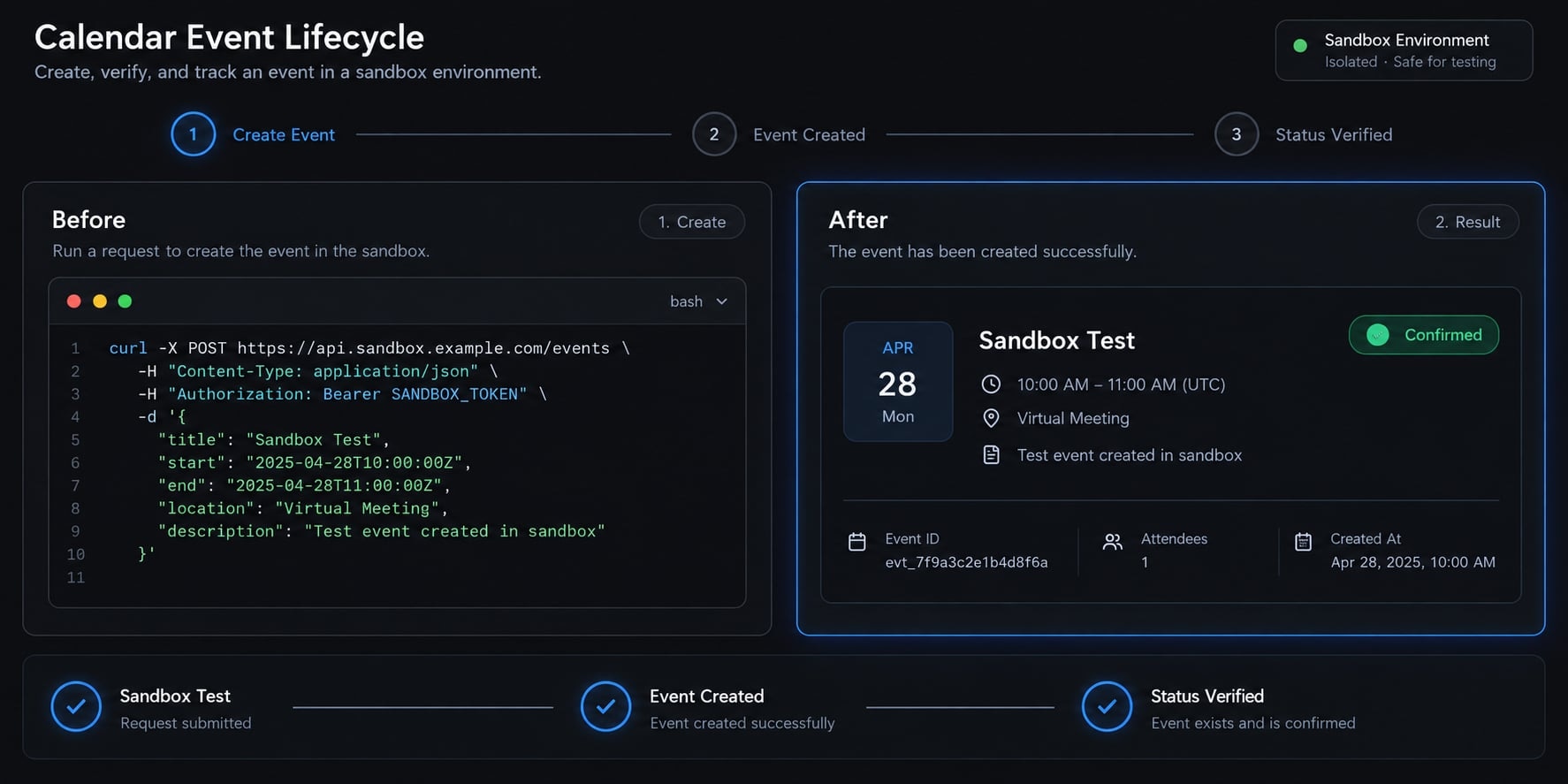Click the 2. Result pill button

pos(1467,222)
